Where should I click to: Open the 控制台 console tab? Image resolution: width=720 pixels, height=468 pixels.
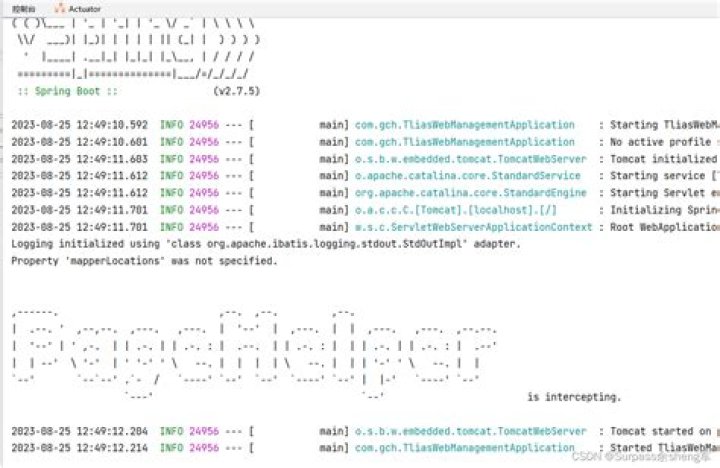point(24,9)
